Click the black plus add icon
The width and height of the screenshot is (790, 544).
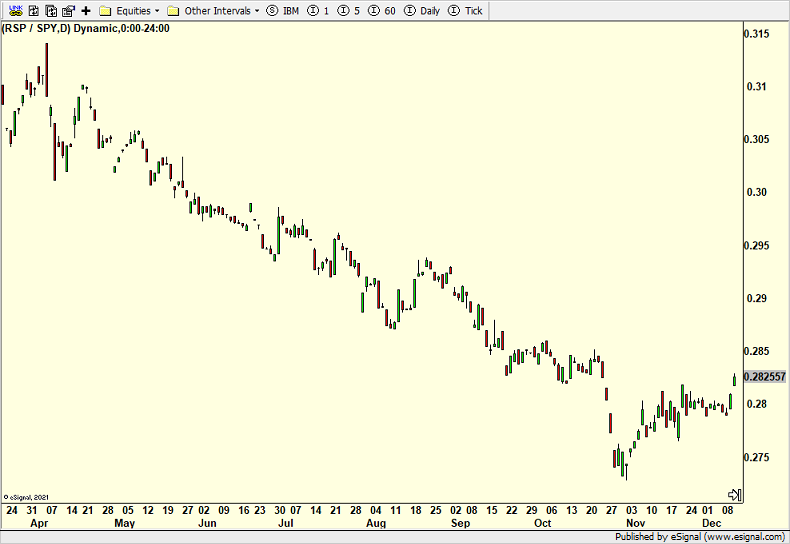pyautogui.click(x=86, y=11)
